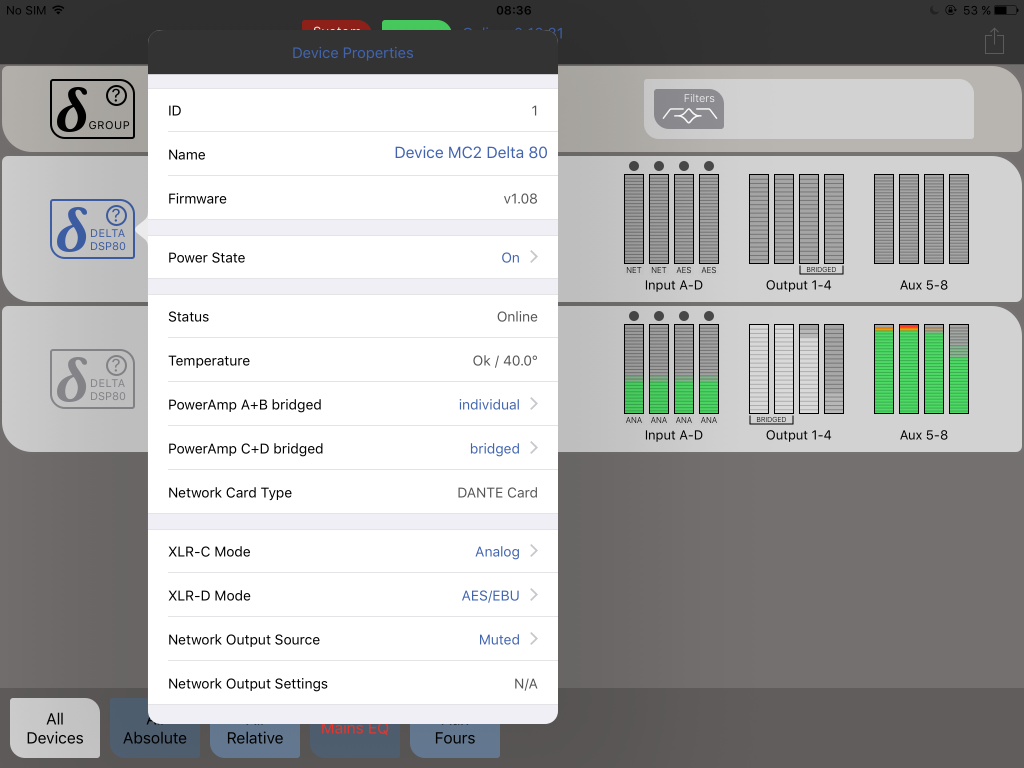Tap second device's Input A-D level meters
This screenshot has height=768, width=1024.
[671, 370]
